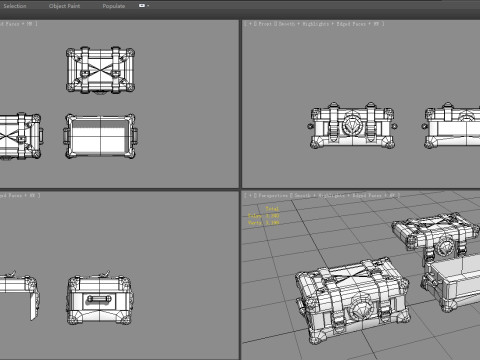
Task: Open the Selection ribbon tab
Action: click(15, 6)
